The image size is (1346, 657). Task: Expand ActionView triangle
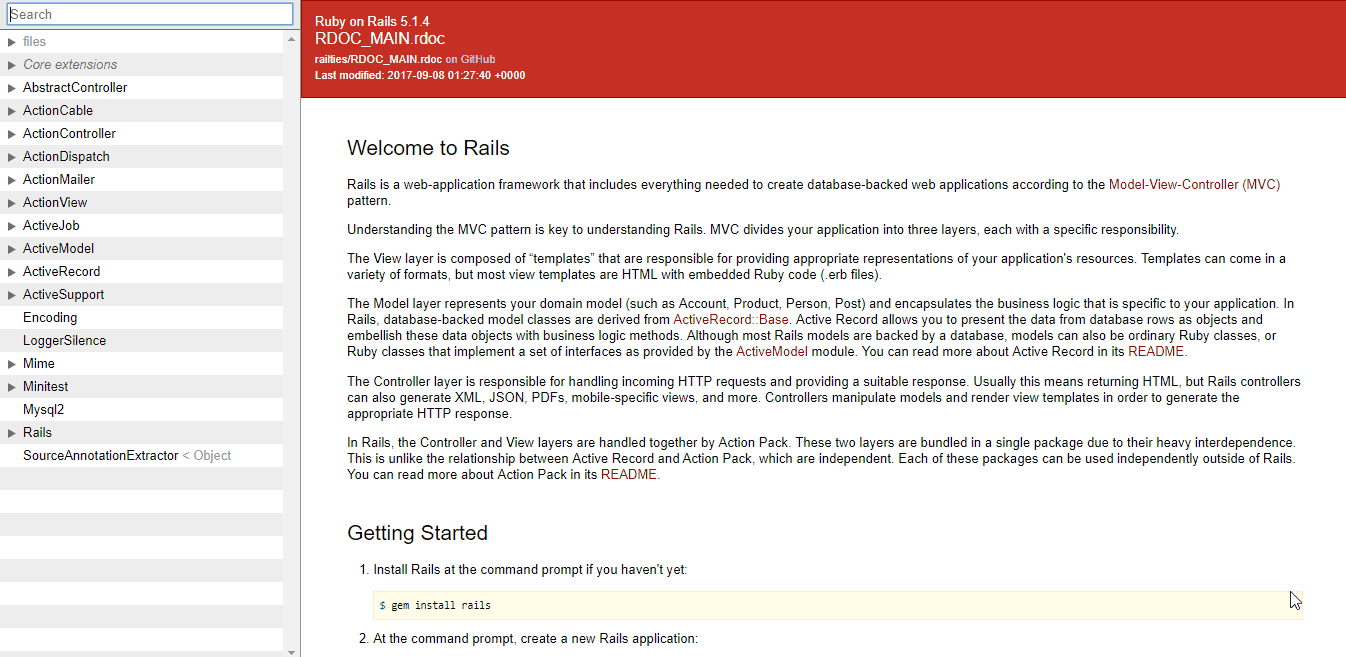pos(12,203)
